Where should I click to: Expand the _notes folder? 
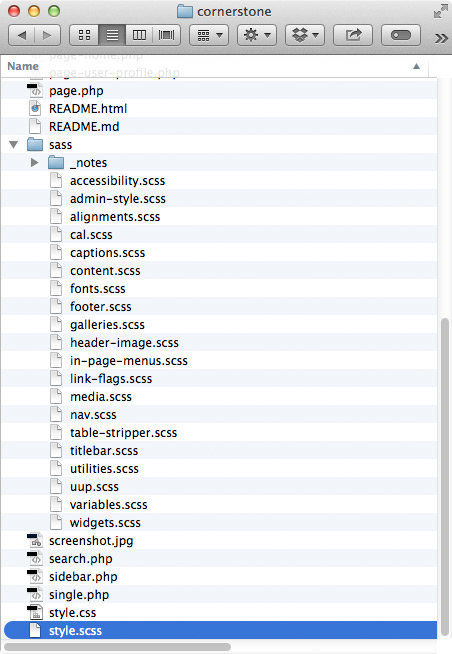coord(35,163)
